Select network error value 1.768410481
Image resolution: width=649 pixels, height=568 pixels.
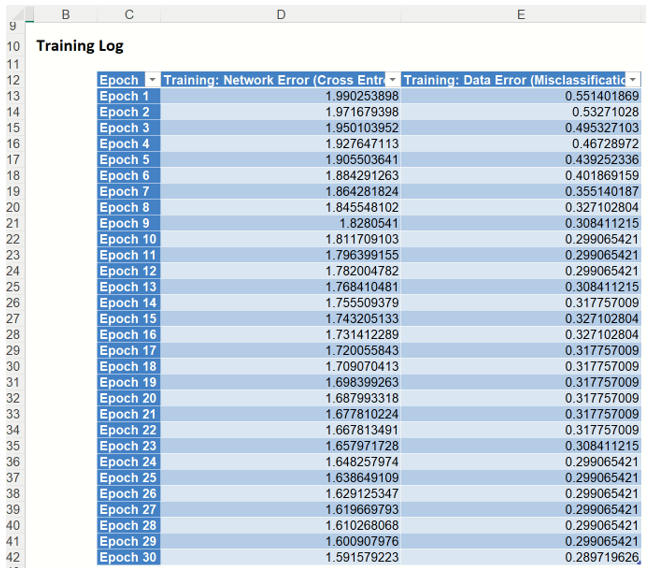(281, 287)
